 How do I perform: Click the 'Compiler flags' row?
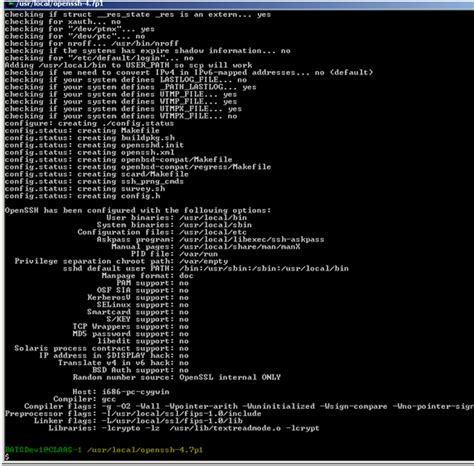coord(249,407)
